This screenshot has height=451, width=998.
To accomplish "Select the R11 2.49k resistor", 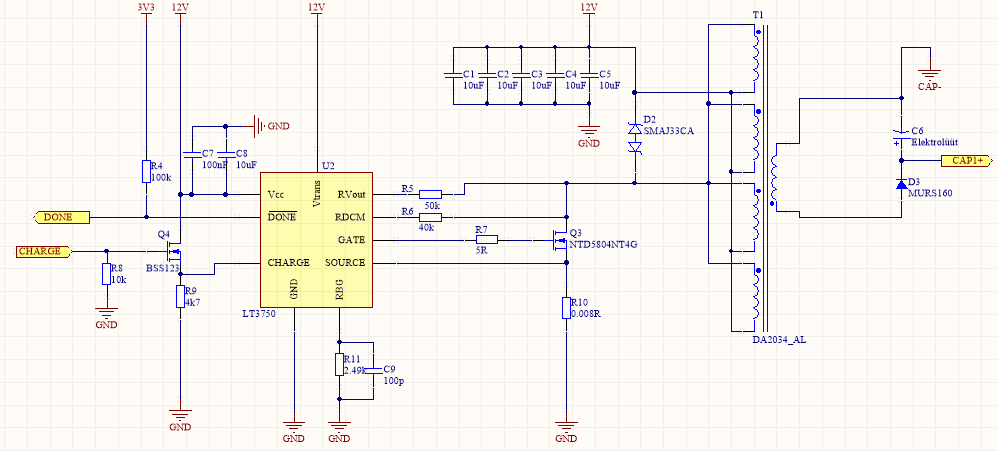I will pyautogui.click(x=340, y=364).
